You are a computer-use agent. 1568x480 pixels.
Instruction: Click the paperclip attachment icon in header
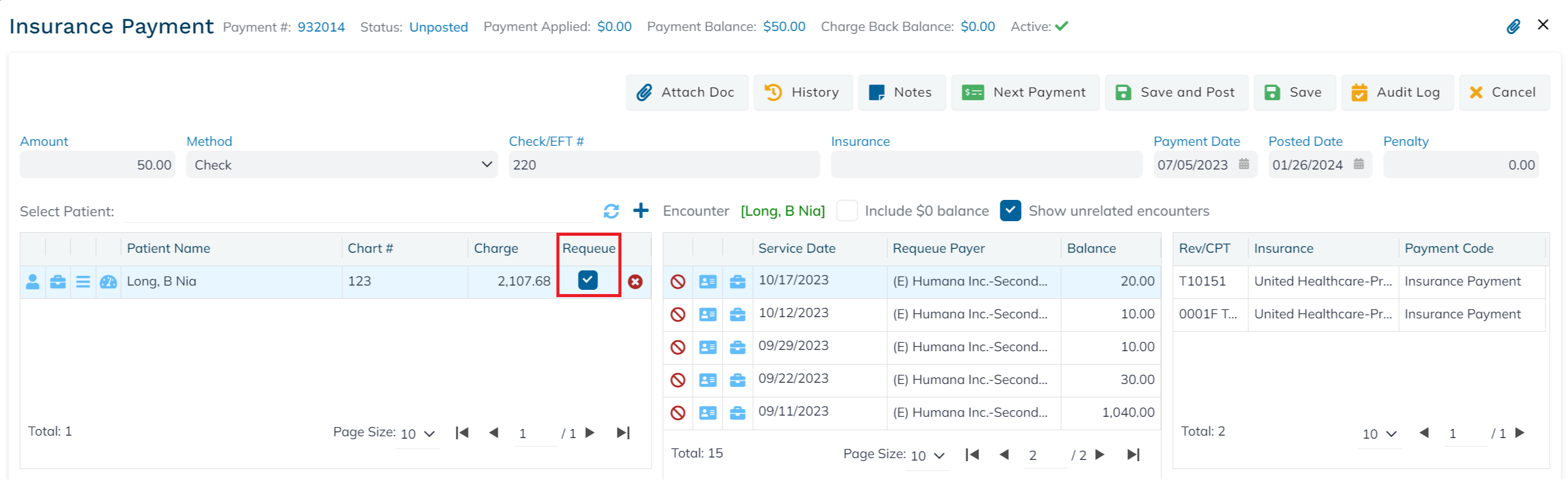[1513, 26]
